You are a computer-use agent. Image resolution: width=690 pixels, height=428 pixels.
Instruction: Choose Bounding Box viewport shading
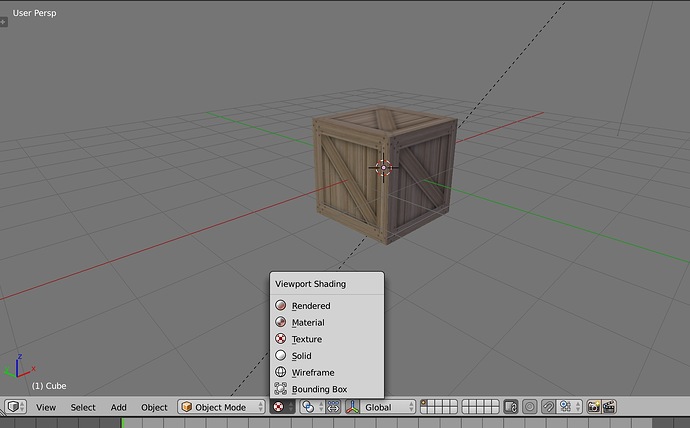[327, 389]
